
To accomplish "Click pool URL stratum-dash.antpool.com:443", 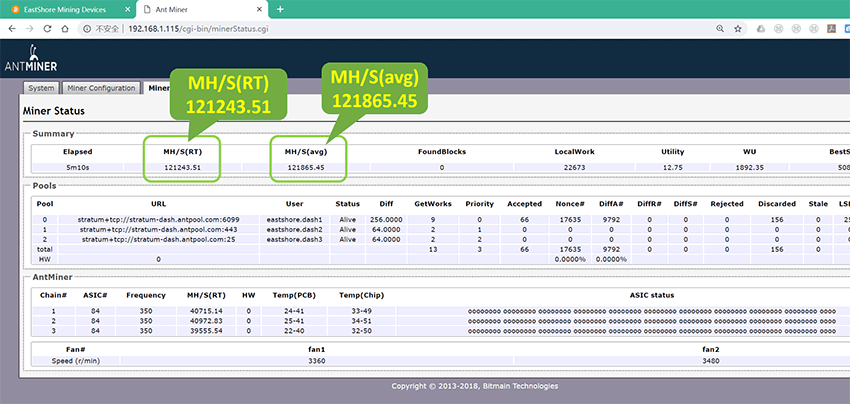I will tap(159, 229).
